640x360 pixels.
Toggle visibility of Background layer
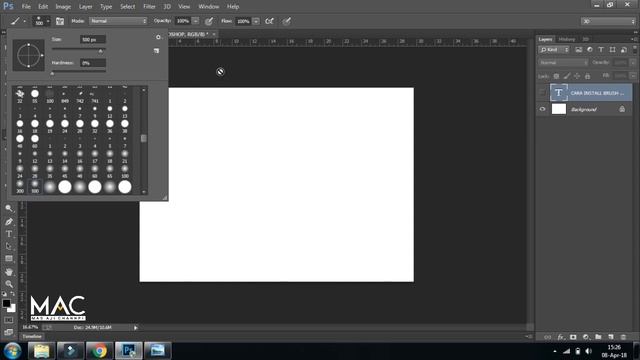pos(542,109)
